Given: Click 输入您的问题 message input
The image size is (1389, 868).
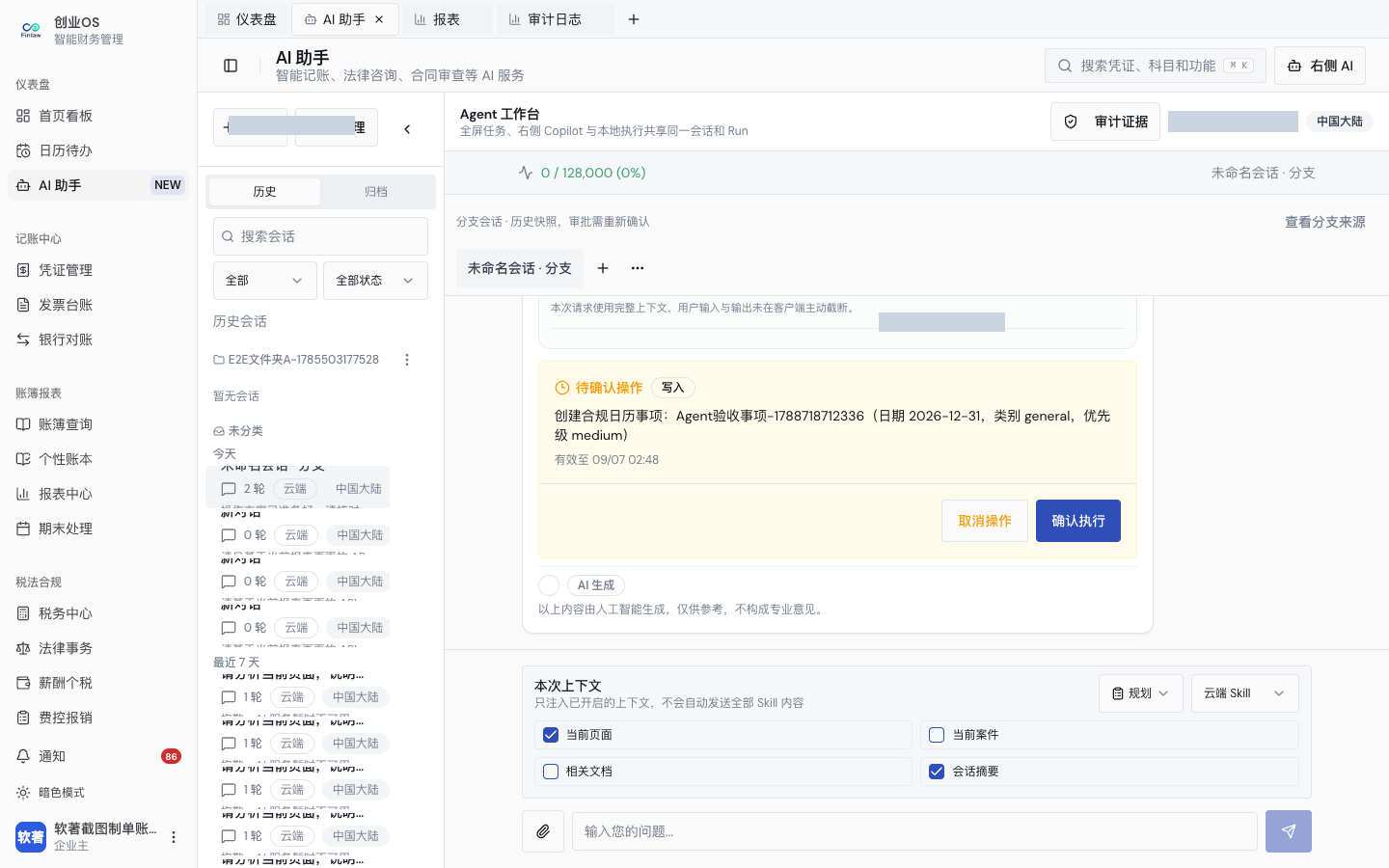Looking at the screenshot, I should coord(914,831).
